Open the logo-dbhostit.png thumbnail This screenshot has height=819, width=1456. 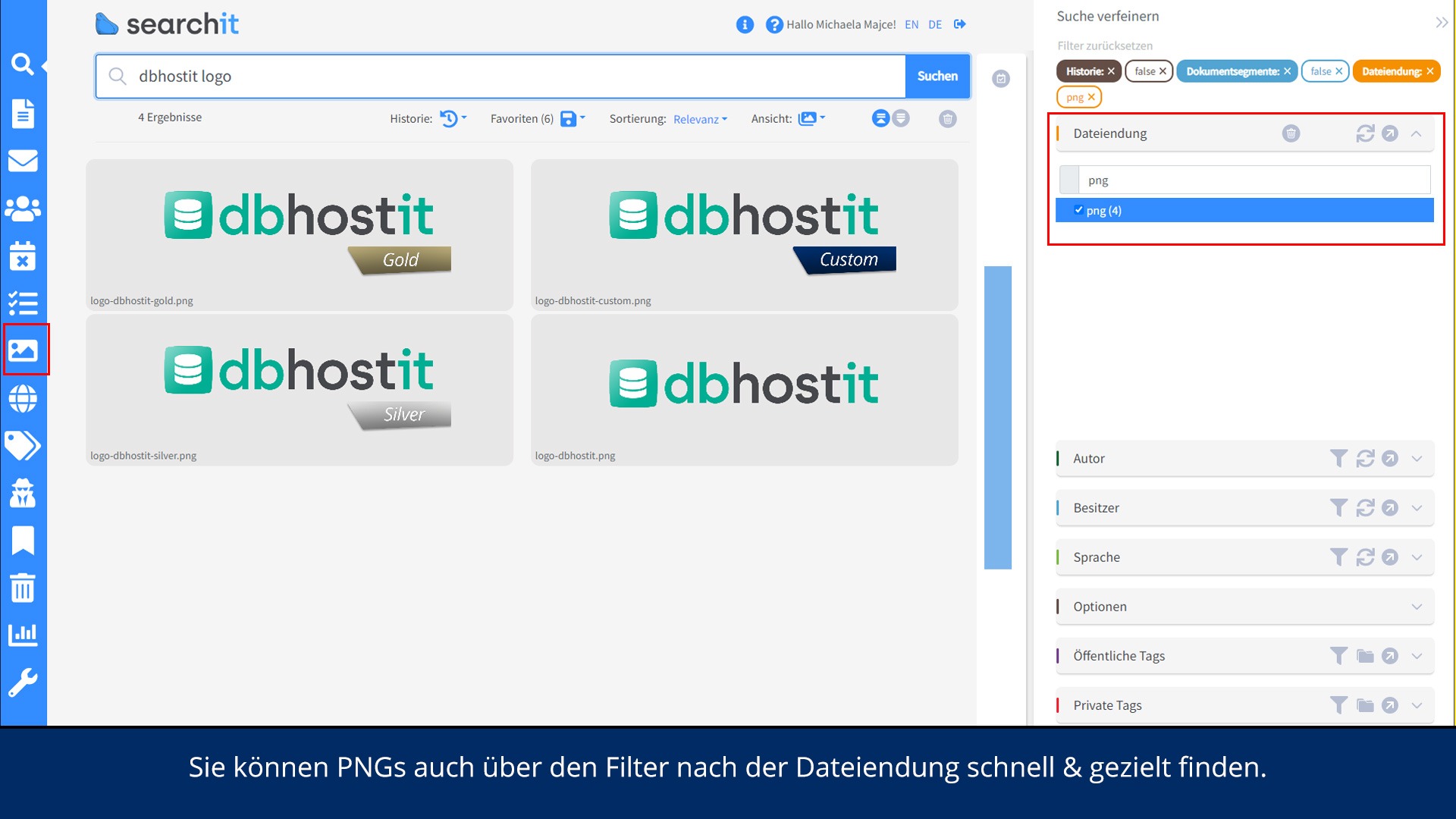[744, 390]
